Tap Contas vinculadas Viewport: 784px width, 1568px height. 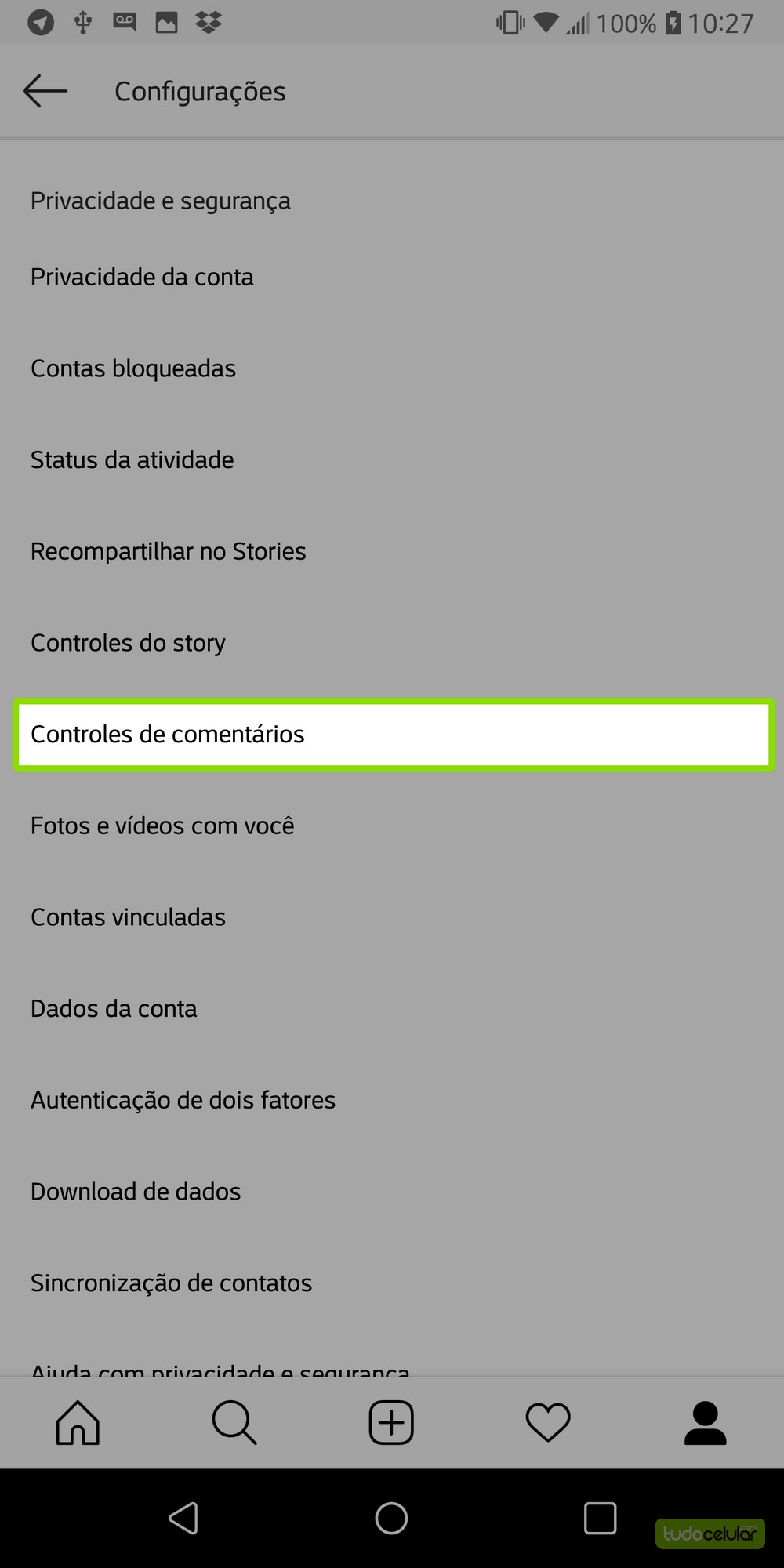click(128, 917)
